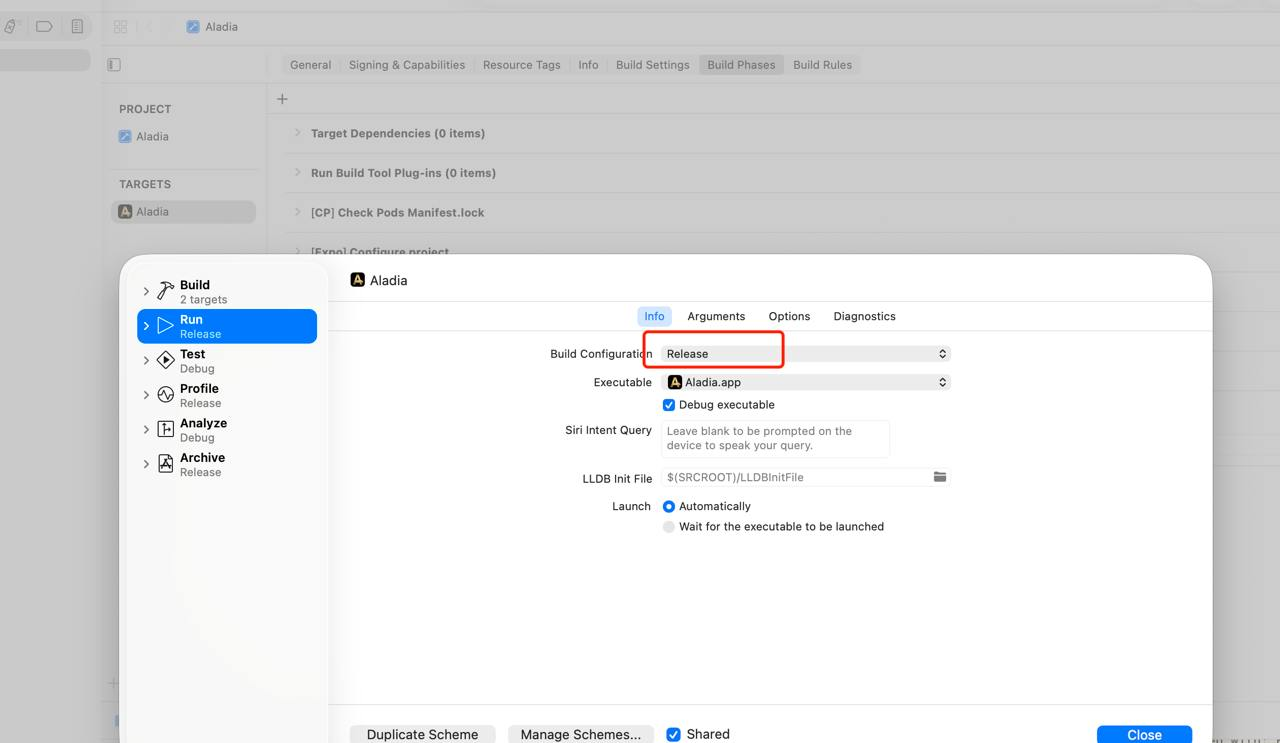Click the Run play icon in scheme list

tap(166, 326)
